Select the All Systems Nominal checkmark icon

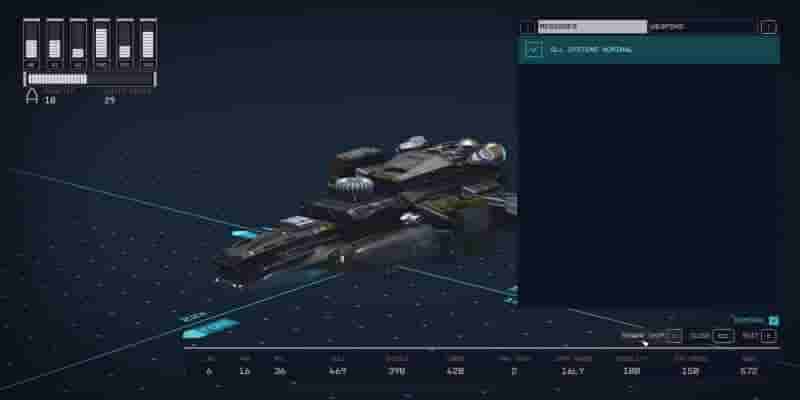click(x=534, y=50)
